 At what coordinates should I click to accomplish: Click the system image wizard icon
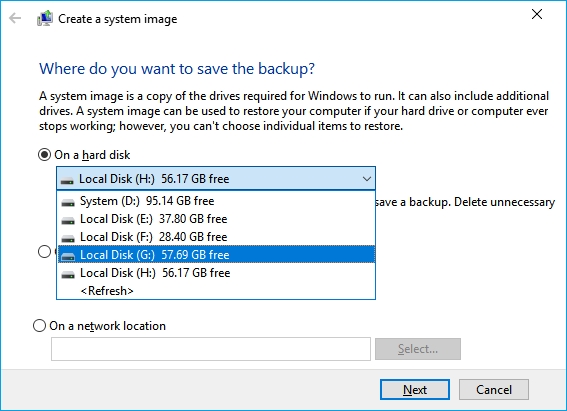(x=45, y=18)
